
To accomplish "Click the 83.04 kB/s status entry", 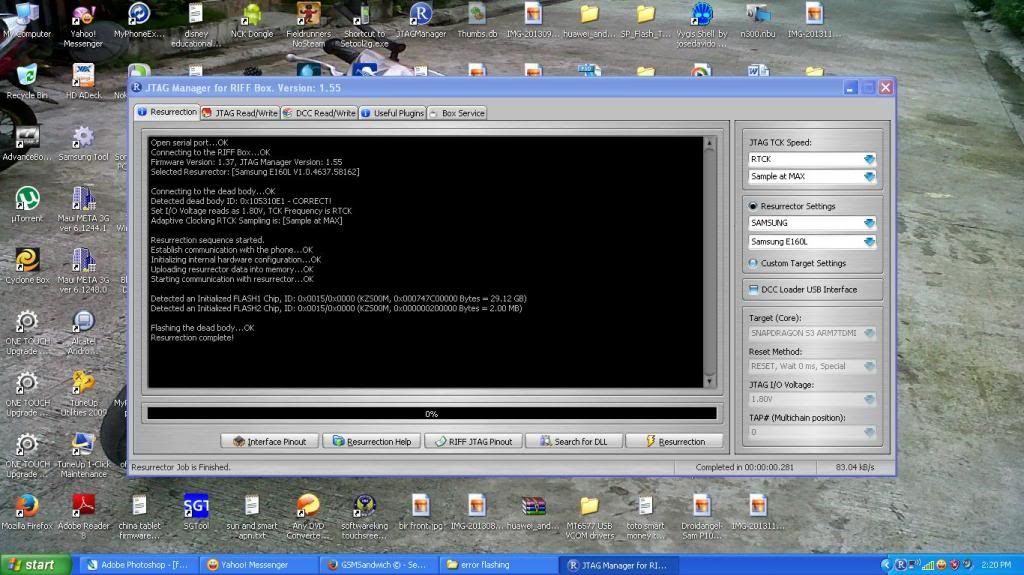I will [855, 467].
